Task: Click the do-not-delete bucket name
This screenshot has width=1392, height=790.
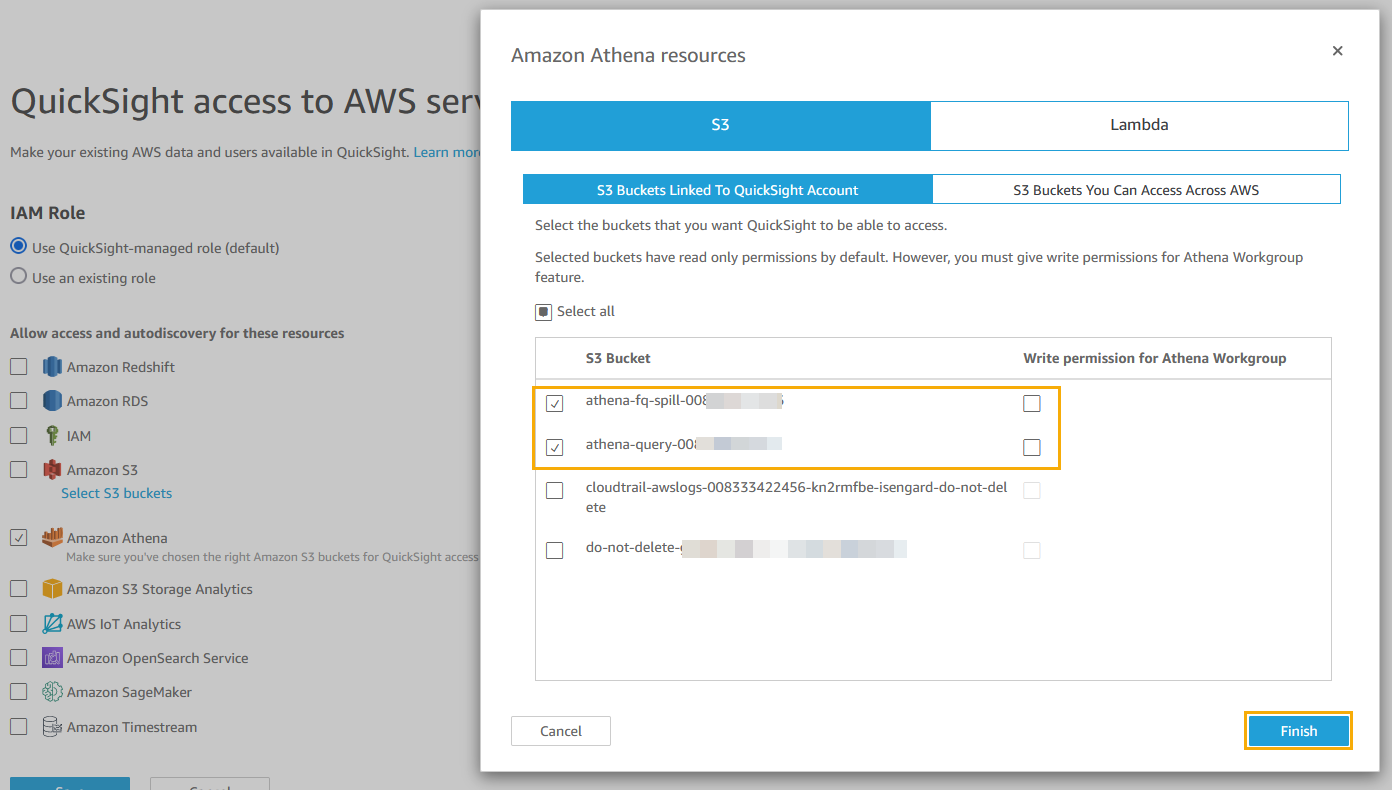Action: (746, 548)
